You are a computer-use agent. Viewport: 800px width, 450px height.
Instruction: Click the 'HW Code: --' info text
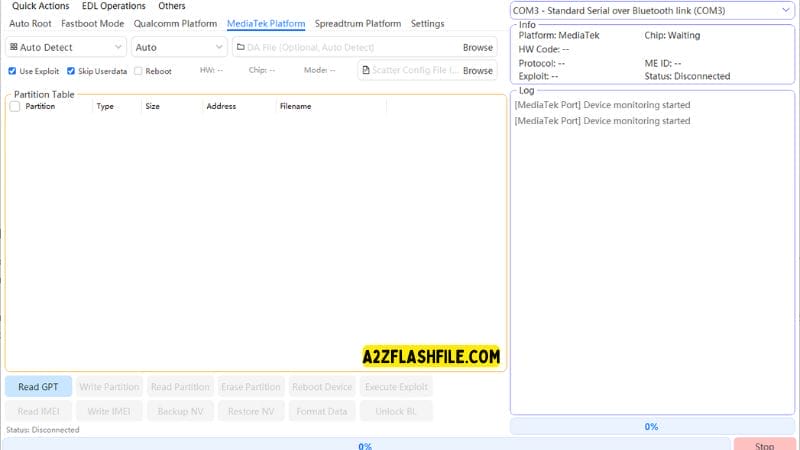click(x=543, y=49)
